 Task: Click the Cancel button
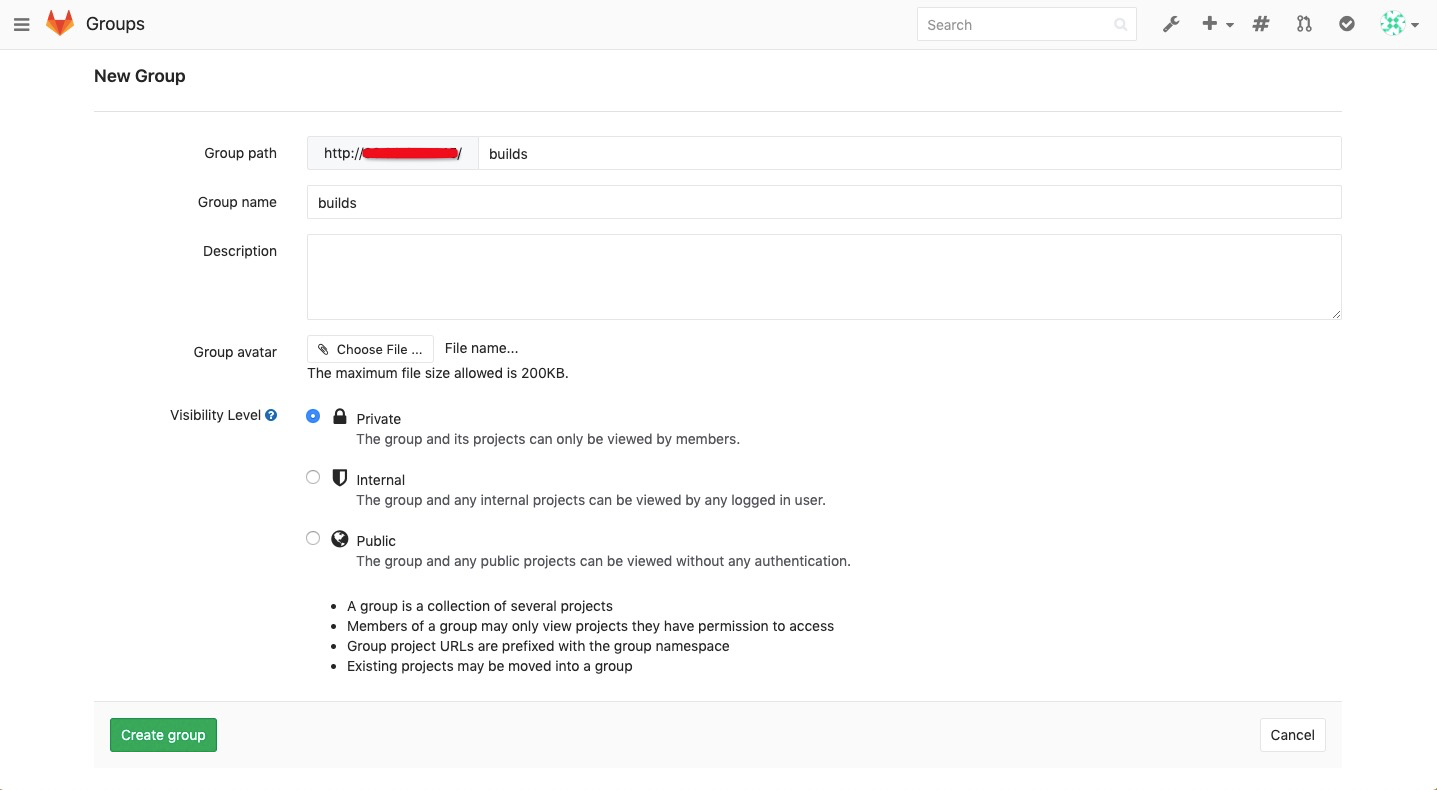[1292, 735]
